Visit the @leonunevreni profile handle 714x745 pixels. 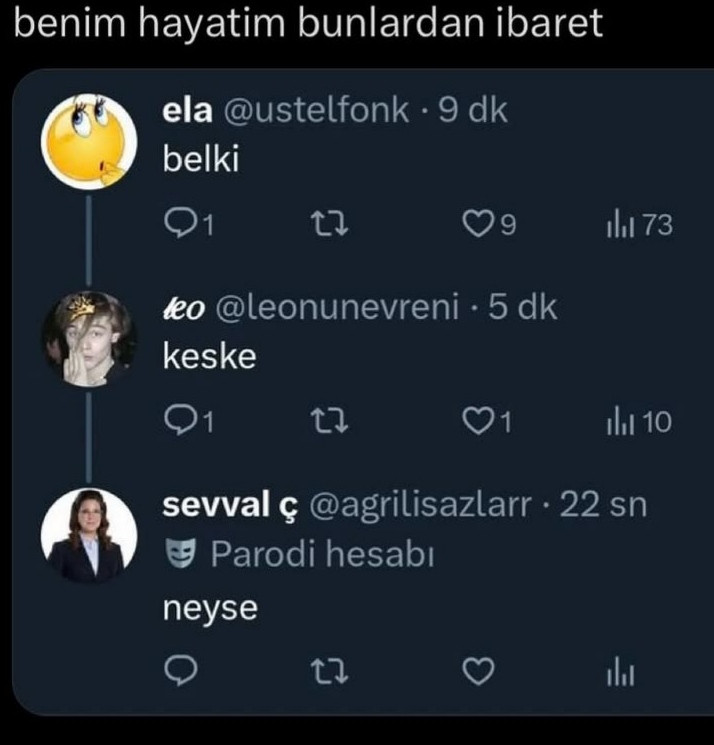(x=335, y=309)
